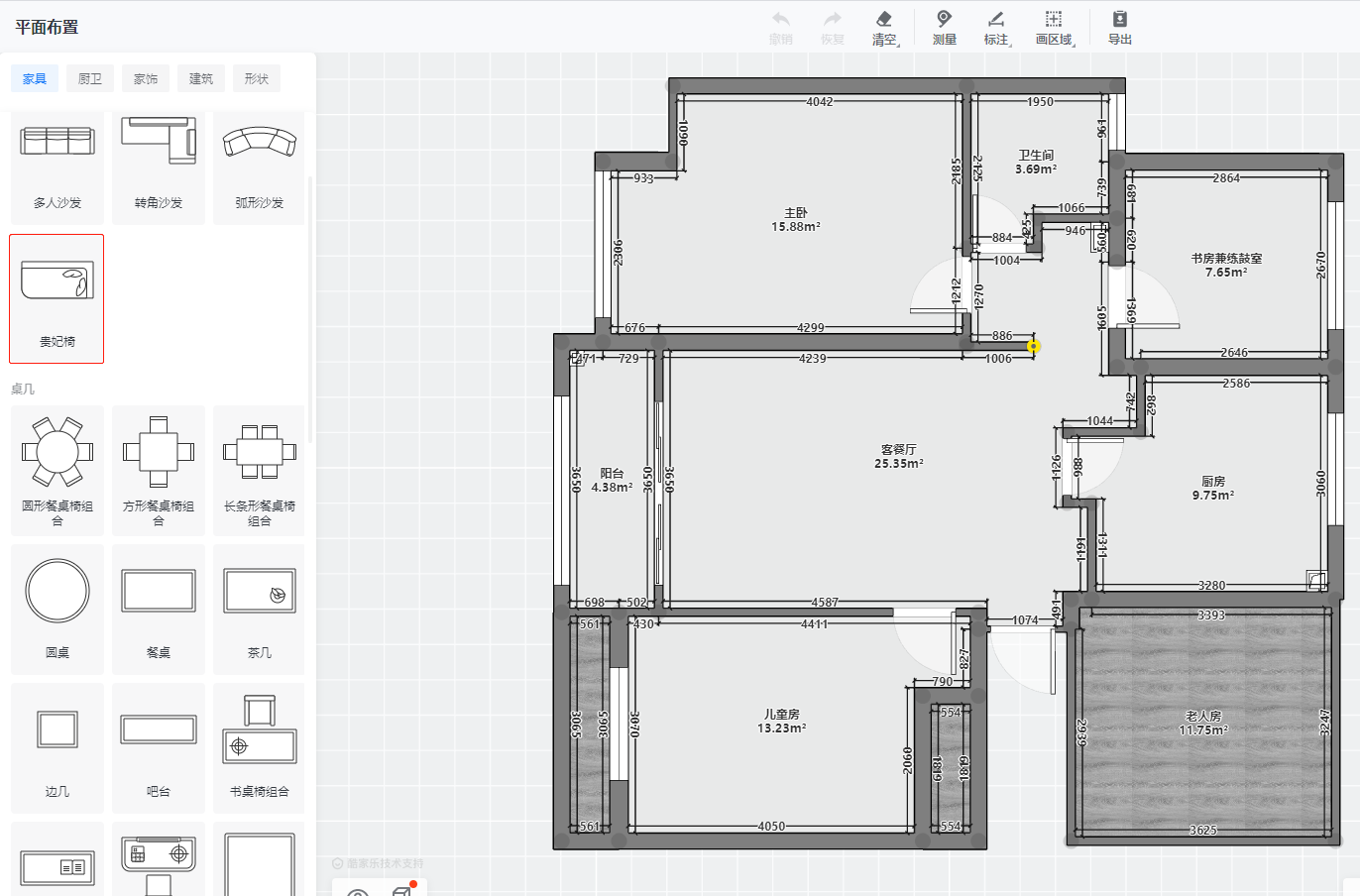The height and width of the screenshot is (896, 1360).
Task: Click the 3280 dimension in 厨房
Action: click(x=1211, y=585)
